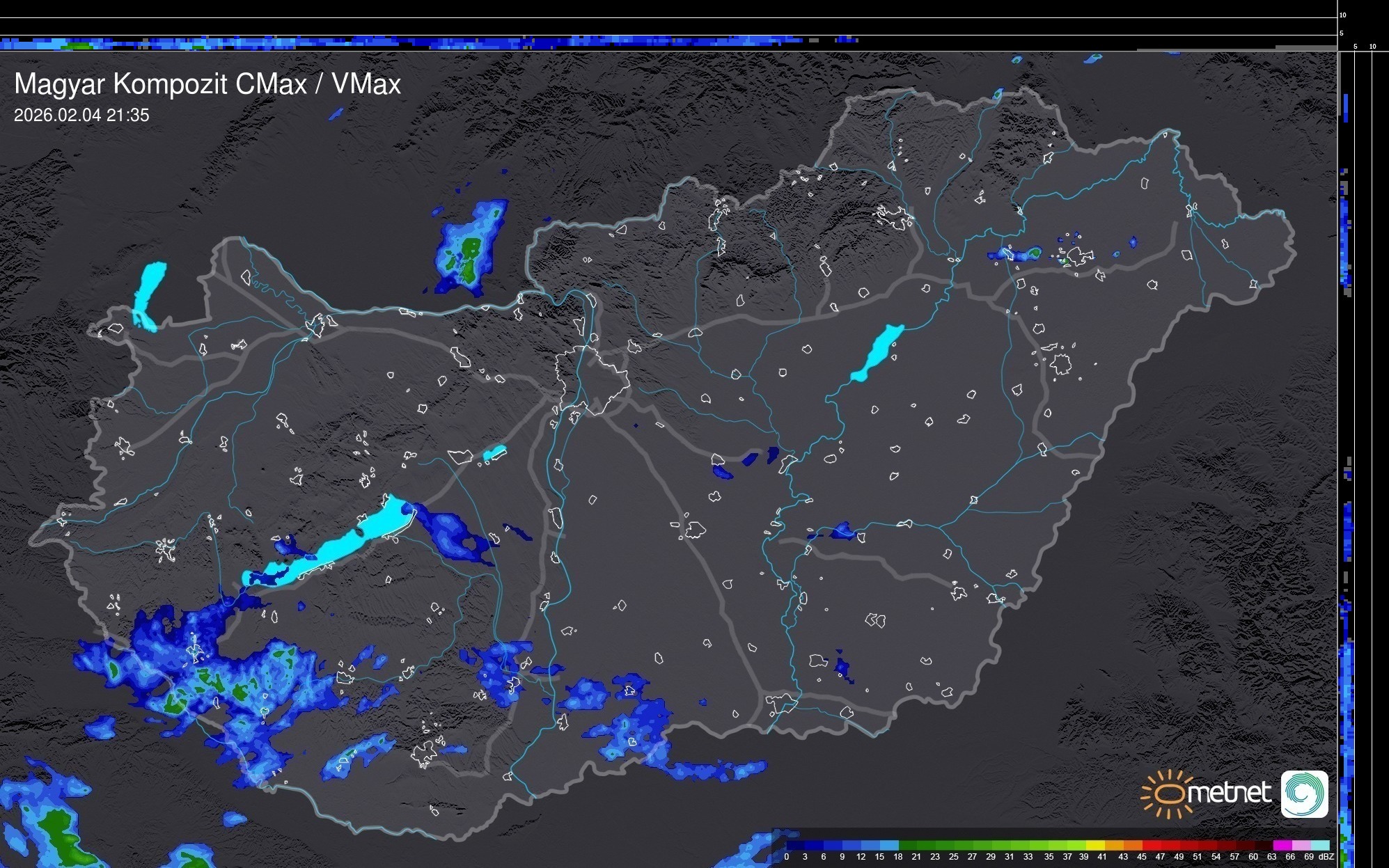Click the orange 43 dBZ legend swatch

pos(1132,846)
